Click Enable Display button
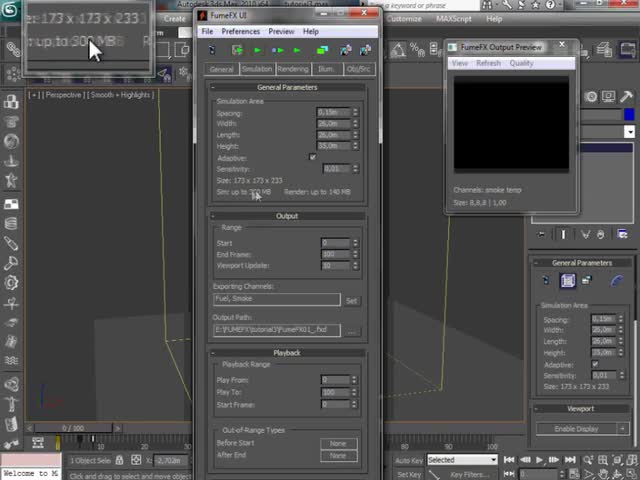 [576, 429]
